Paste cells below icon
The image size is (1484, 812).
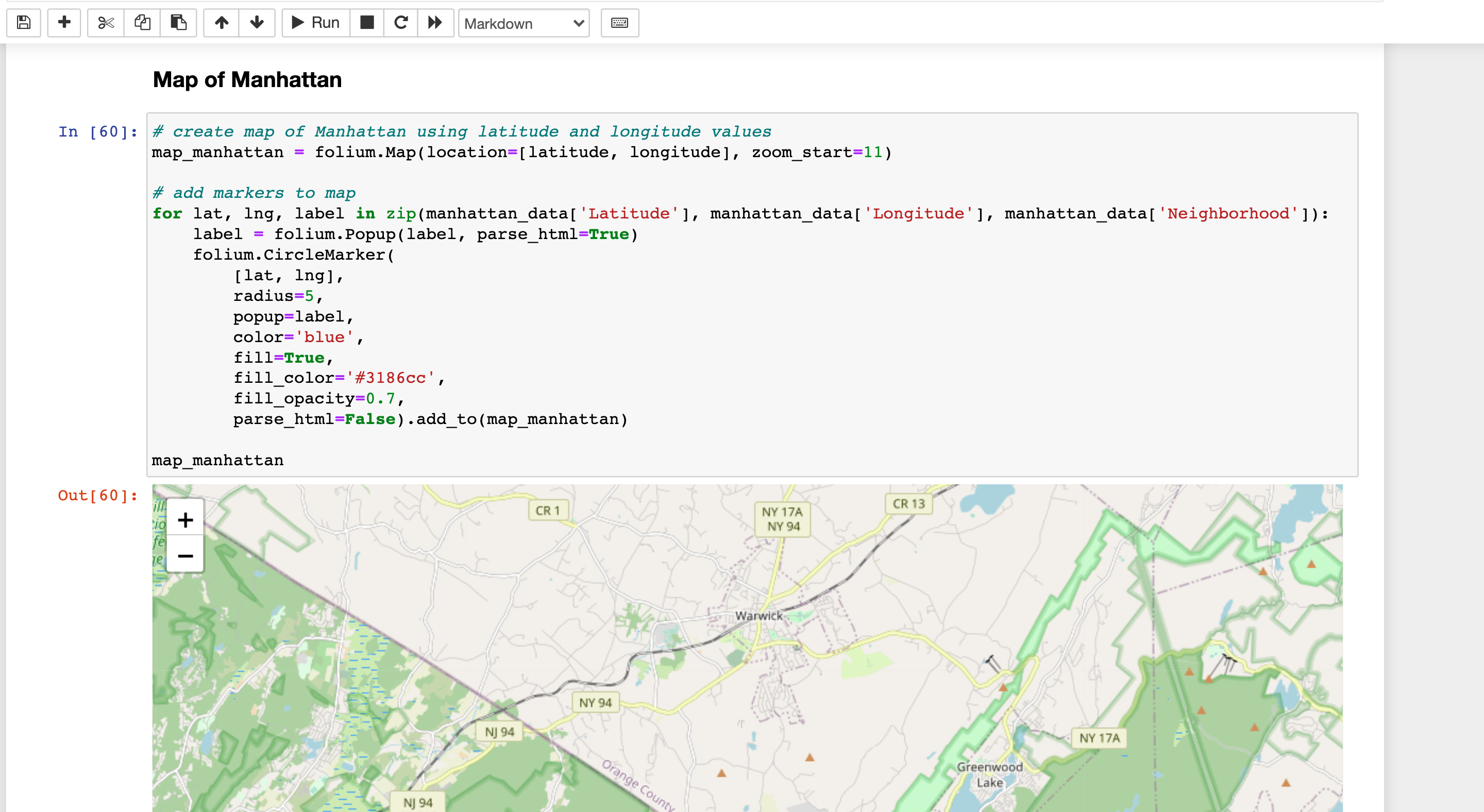(x=179, y=23)
